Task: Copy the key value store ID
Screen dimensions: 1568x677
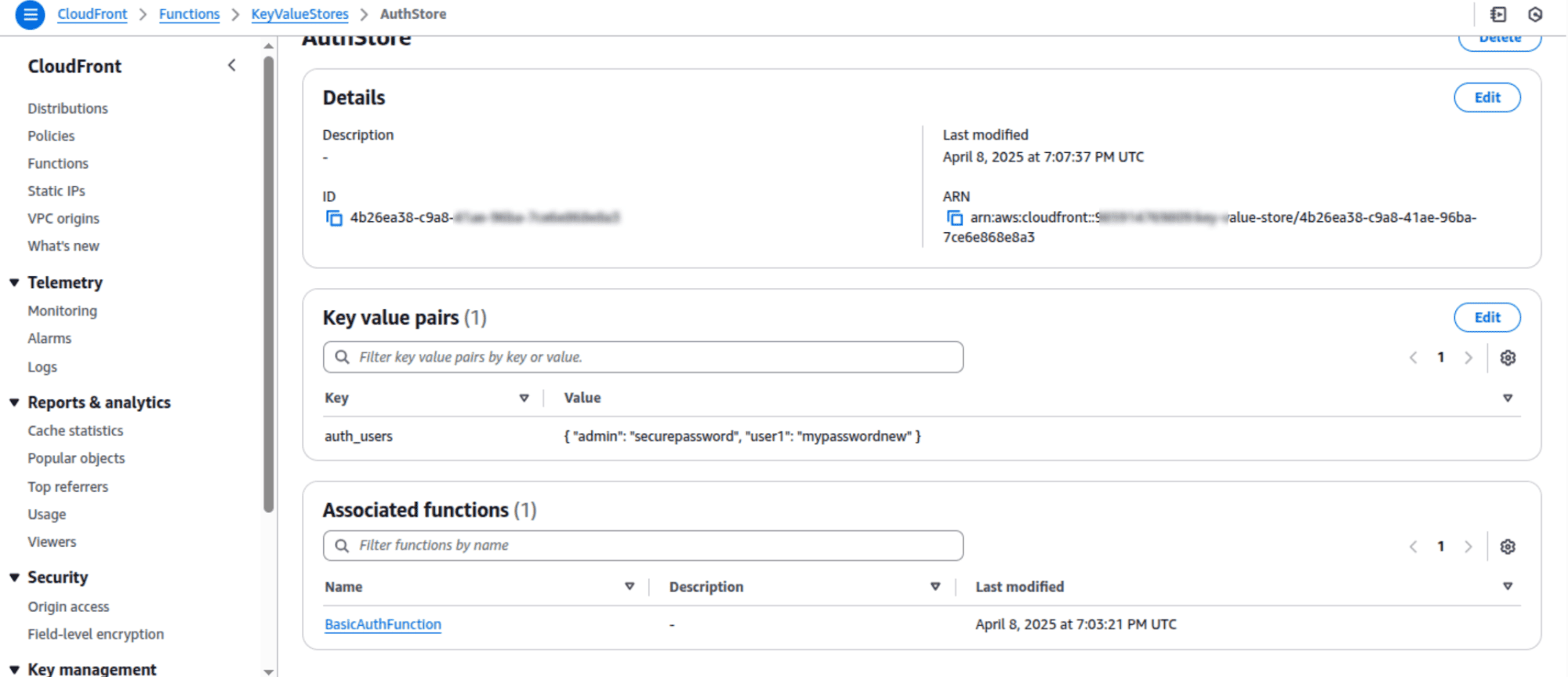Action: click(x=334, y=218)
